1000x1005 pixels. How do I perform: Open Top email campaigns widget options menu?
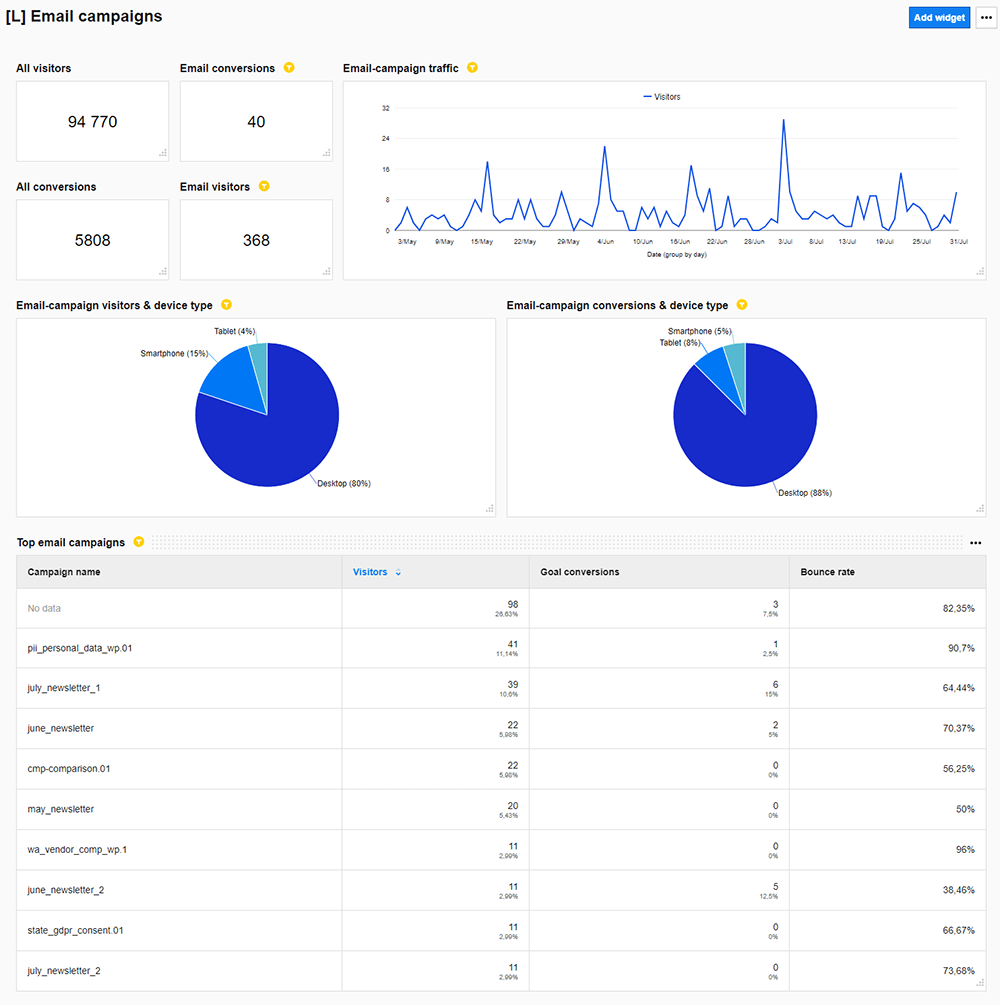[x=976, y=543]
